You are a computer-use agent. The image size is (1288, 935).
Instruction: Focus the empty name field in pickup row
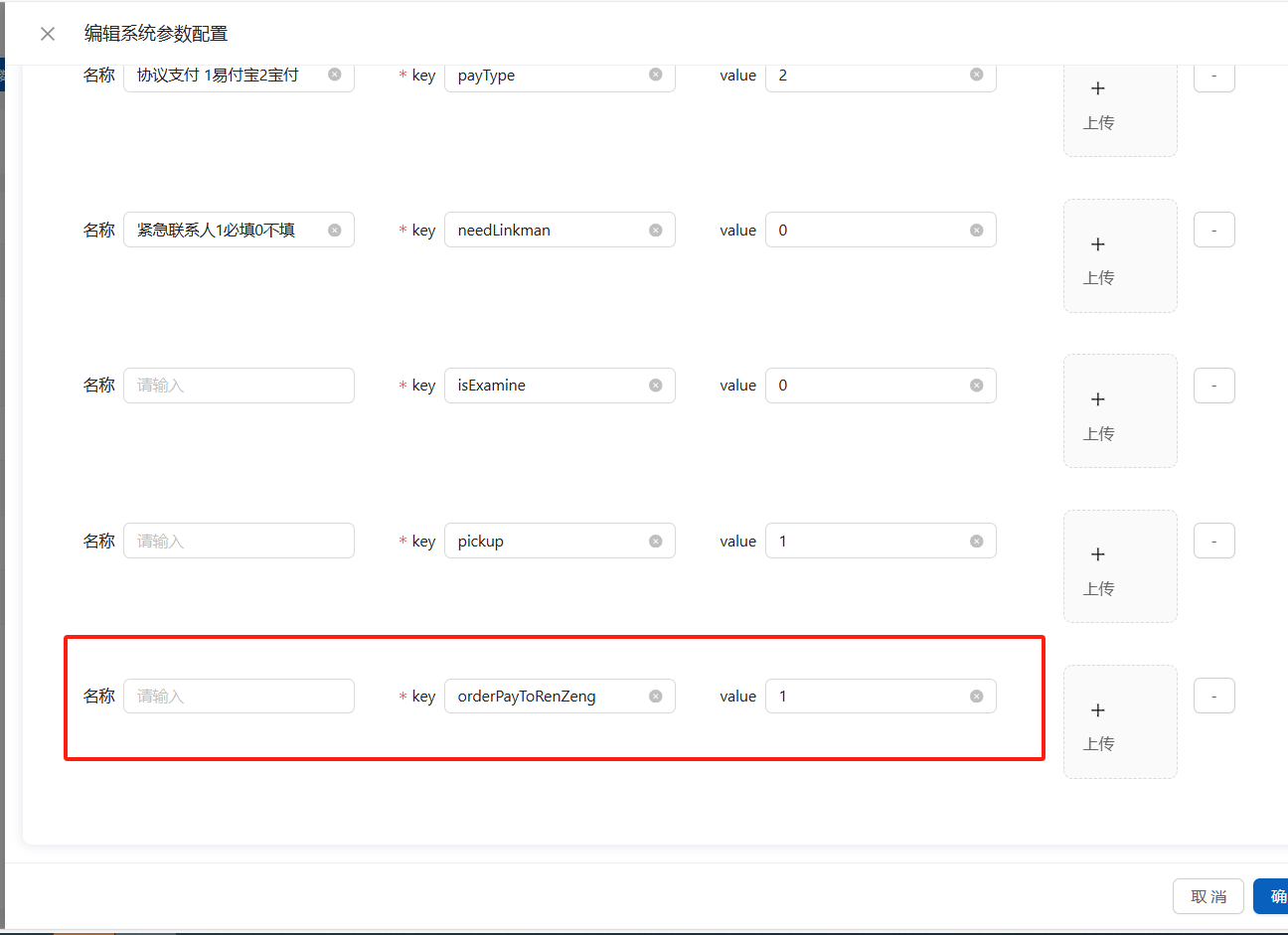pos(239,541)
